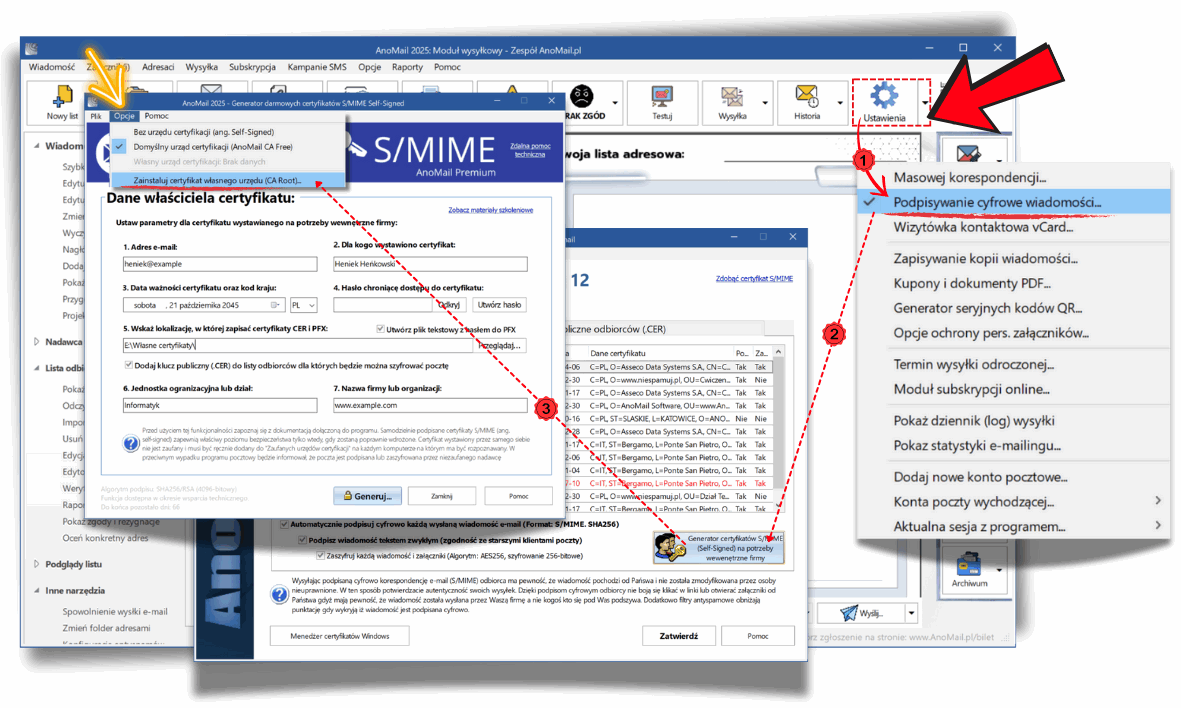Click the 'Nazwa firmy lub organizacji' field
The width and height of the screenshot is (1181, 708).
[430, 405]
